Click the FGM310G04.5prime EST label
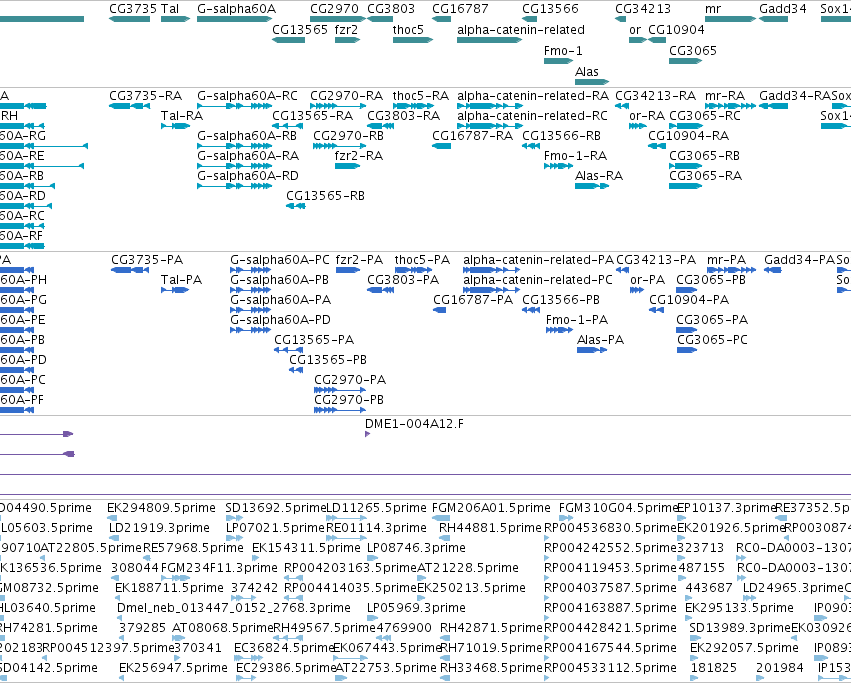The height and width of the screenshot is (683, 851). click(x=619, y=508)
